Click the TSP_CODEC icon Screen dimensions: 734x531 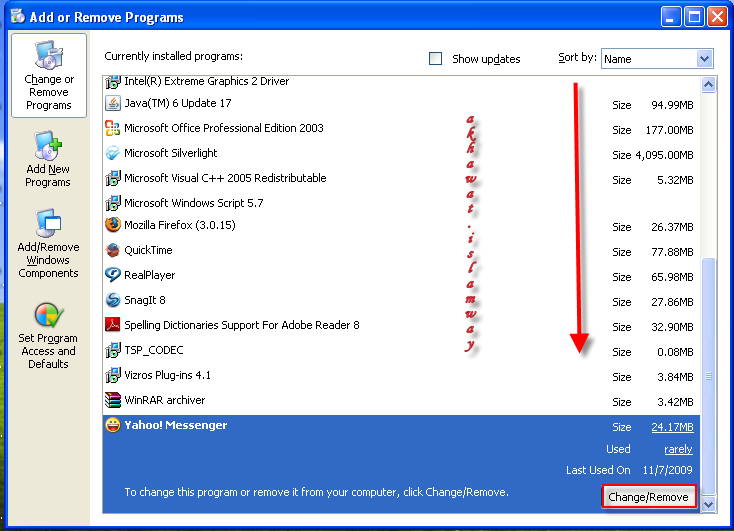113,350
